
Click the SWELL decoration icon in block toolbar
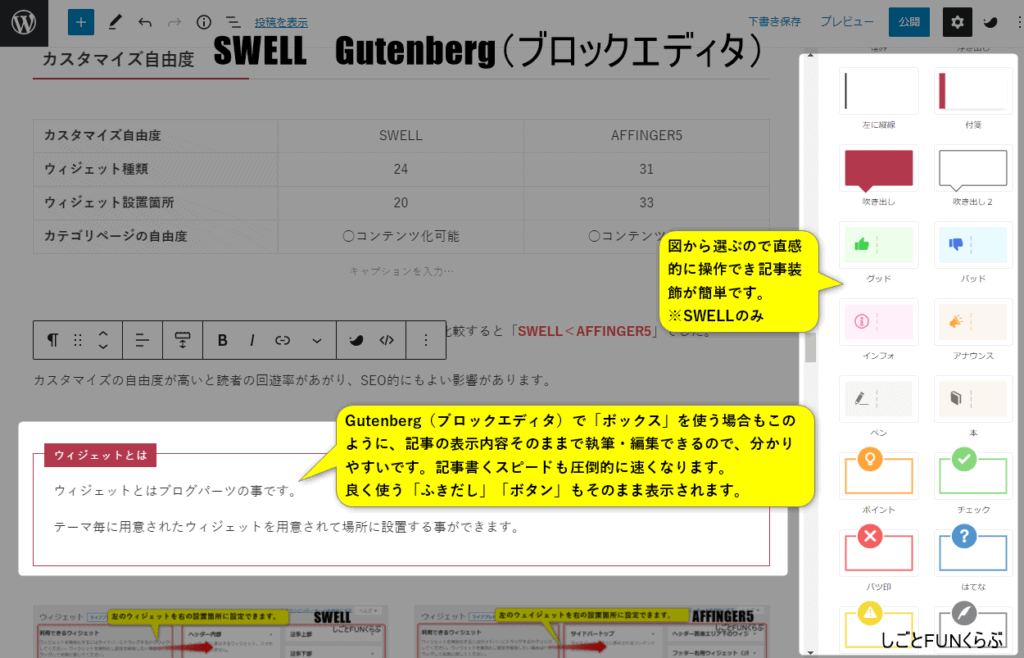(356, 340)
